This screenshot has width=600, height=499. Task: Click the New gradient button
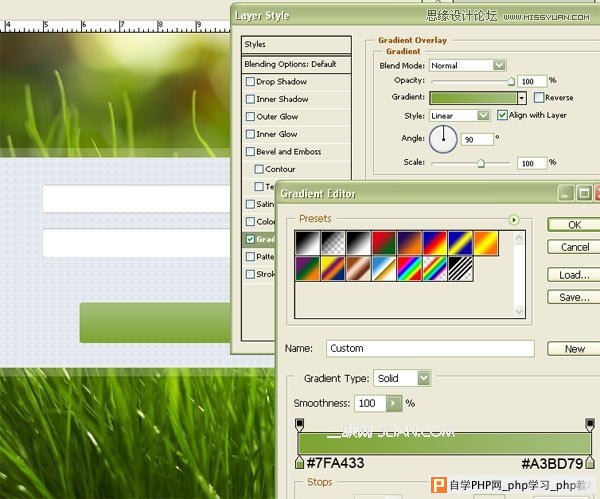click(574, 349)
